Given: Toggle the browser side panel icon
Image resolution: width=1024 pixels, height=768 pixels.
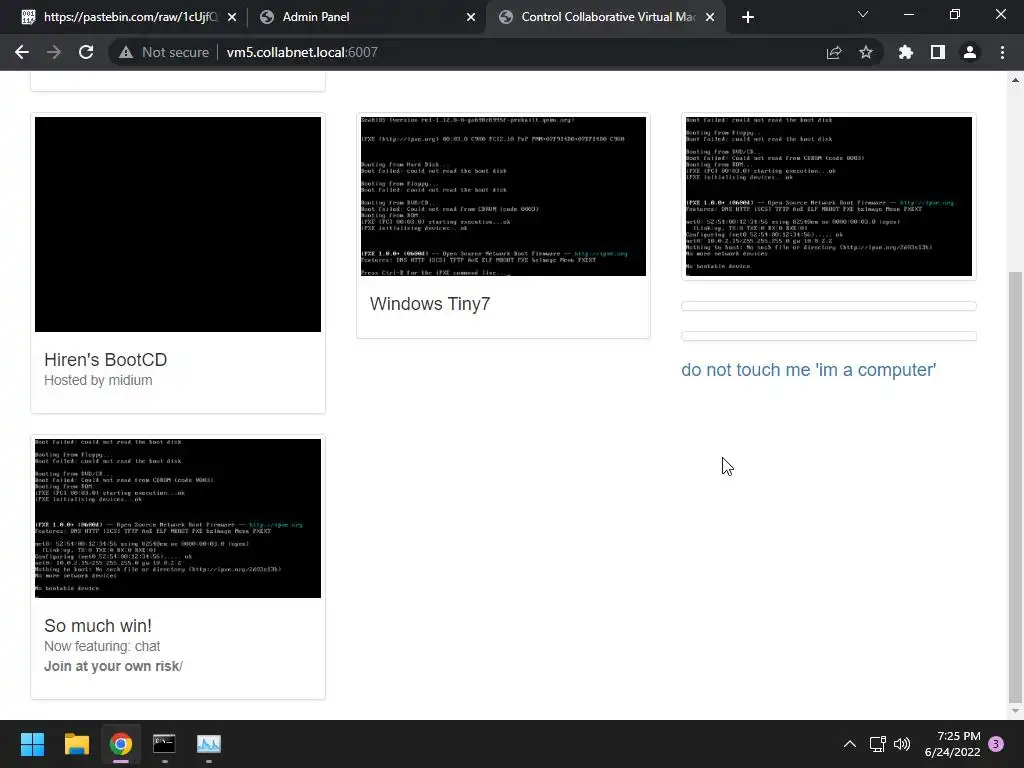Looking at the screenshot, I should 938,52.
